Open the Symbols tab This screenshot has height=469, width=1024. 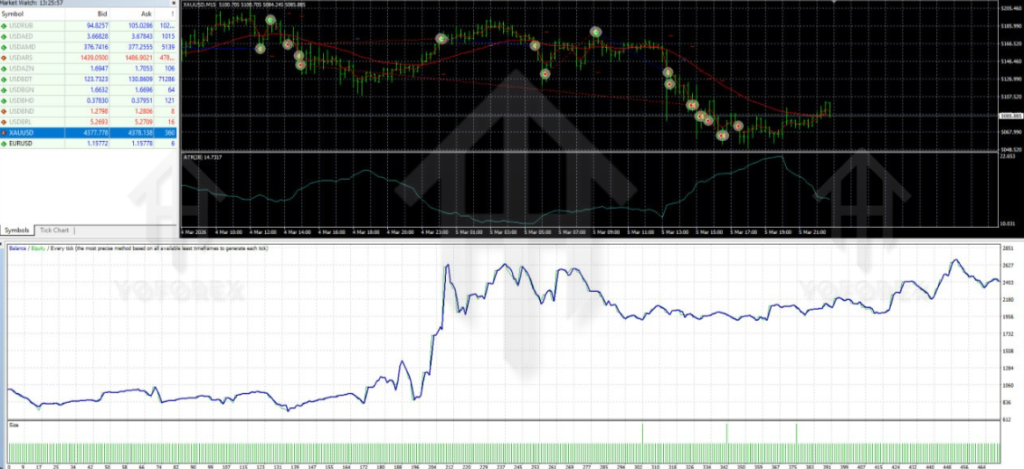pos(17,229)
